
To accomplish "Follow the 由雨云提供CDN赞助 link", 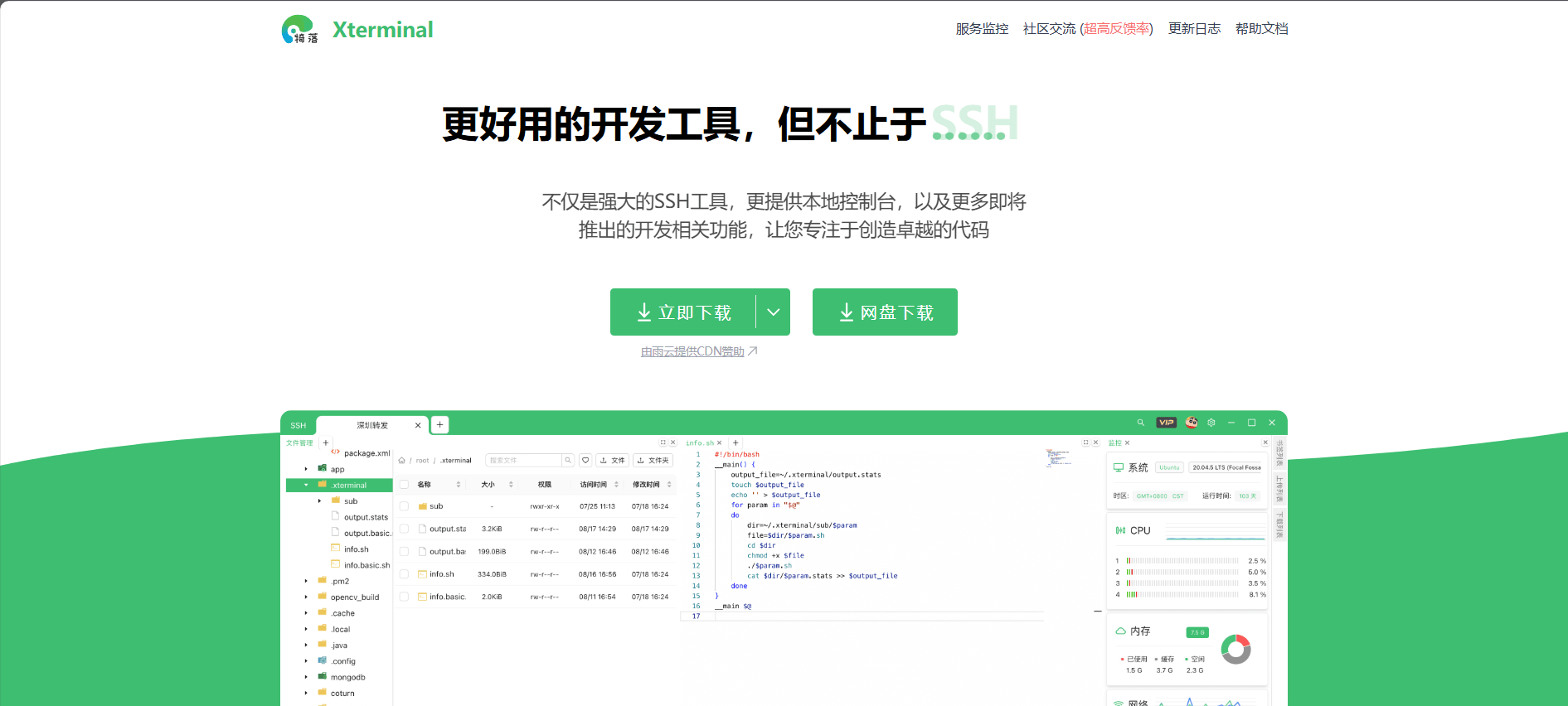I will pyautogui.click(x=692, y=352).
